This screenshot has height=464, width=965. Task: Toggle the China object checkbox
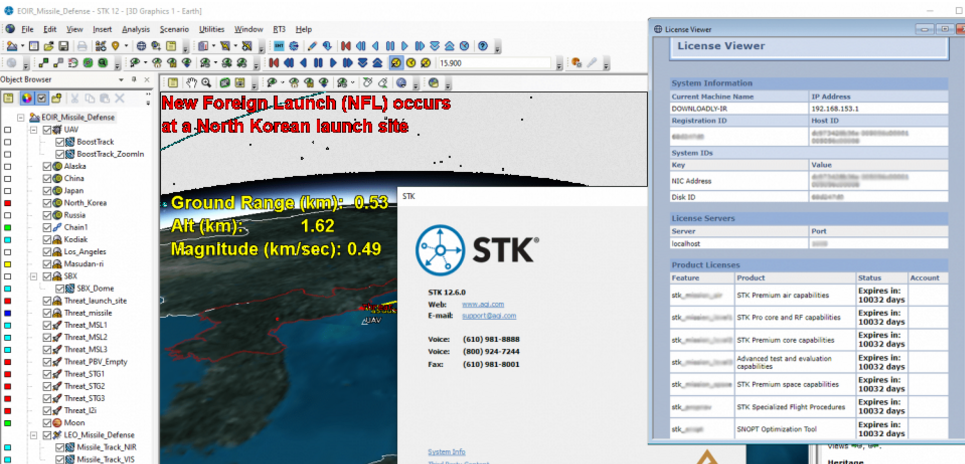(x=47, y=178)
